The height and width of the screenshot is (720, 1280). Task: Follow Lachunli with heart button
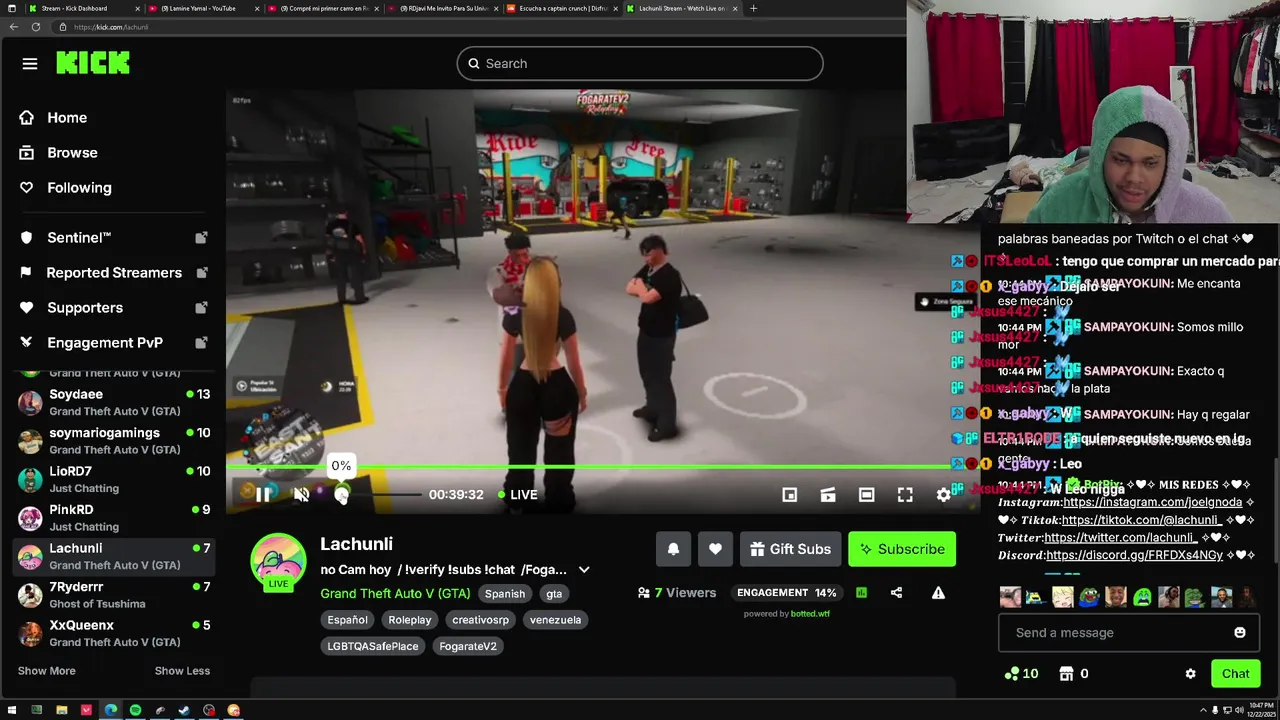(715, 549)
